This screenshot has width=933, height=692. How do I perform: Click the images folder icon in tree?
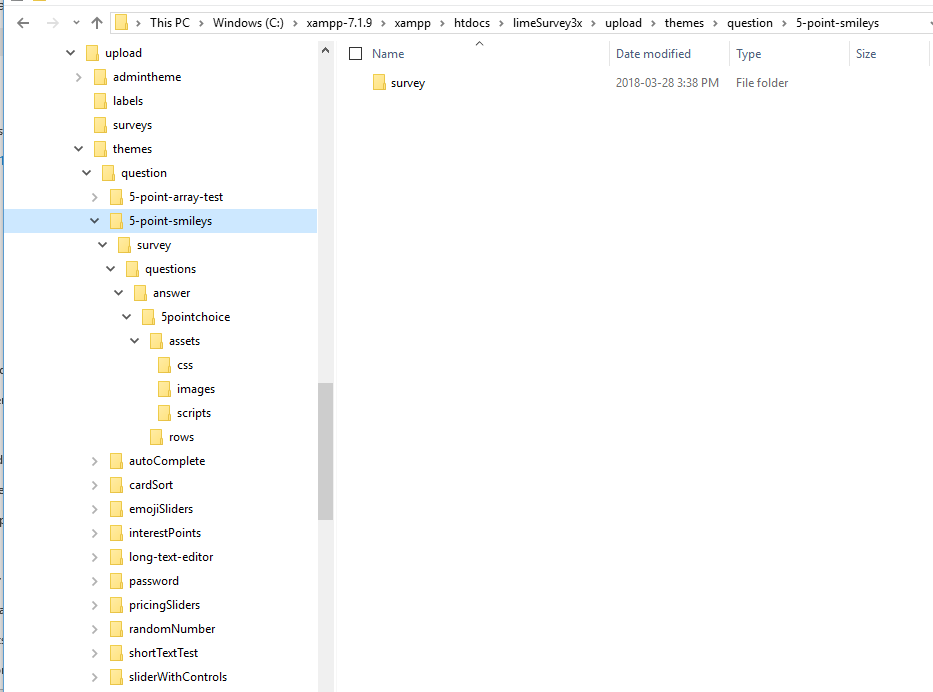coord(165,389)
